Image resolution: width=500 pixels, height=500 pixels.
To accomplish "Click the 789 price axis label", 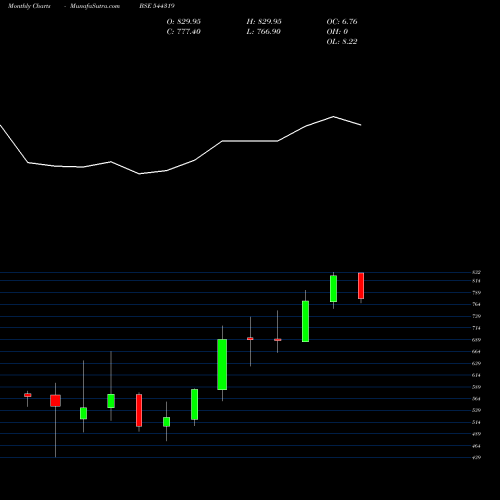I will click(x=476, y=293).
